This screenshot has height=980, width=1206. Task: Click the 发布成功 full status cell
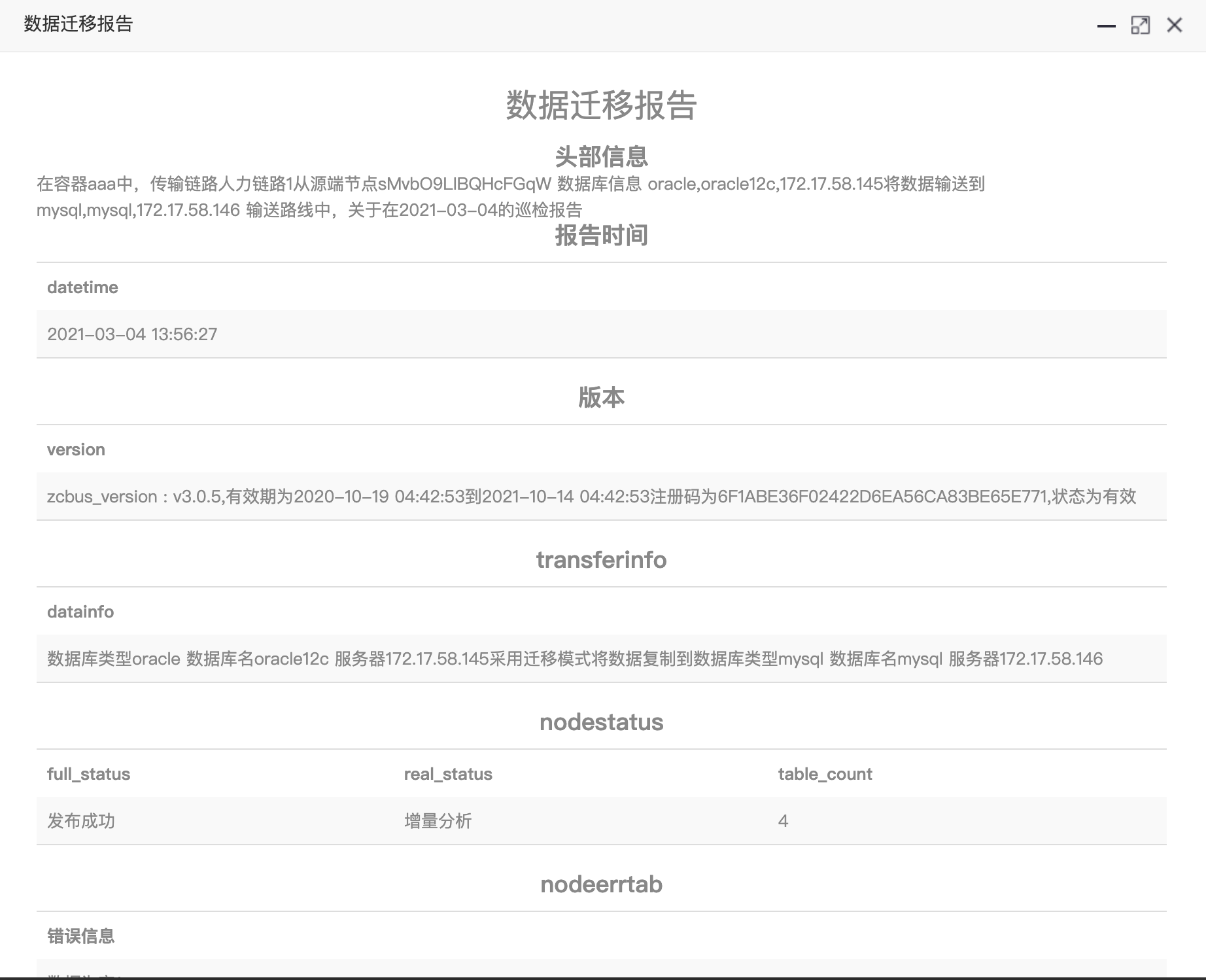(81, 821)
